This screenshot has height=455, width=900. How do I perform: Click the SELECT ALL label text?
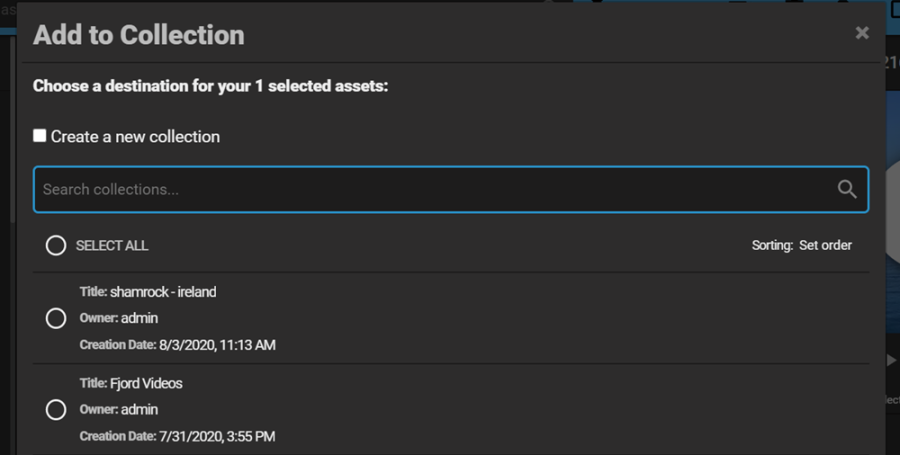[112, 246]
